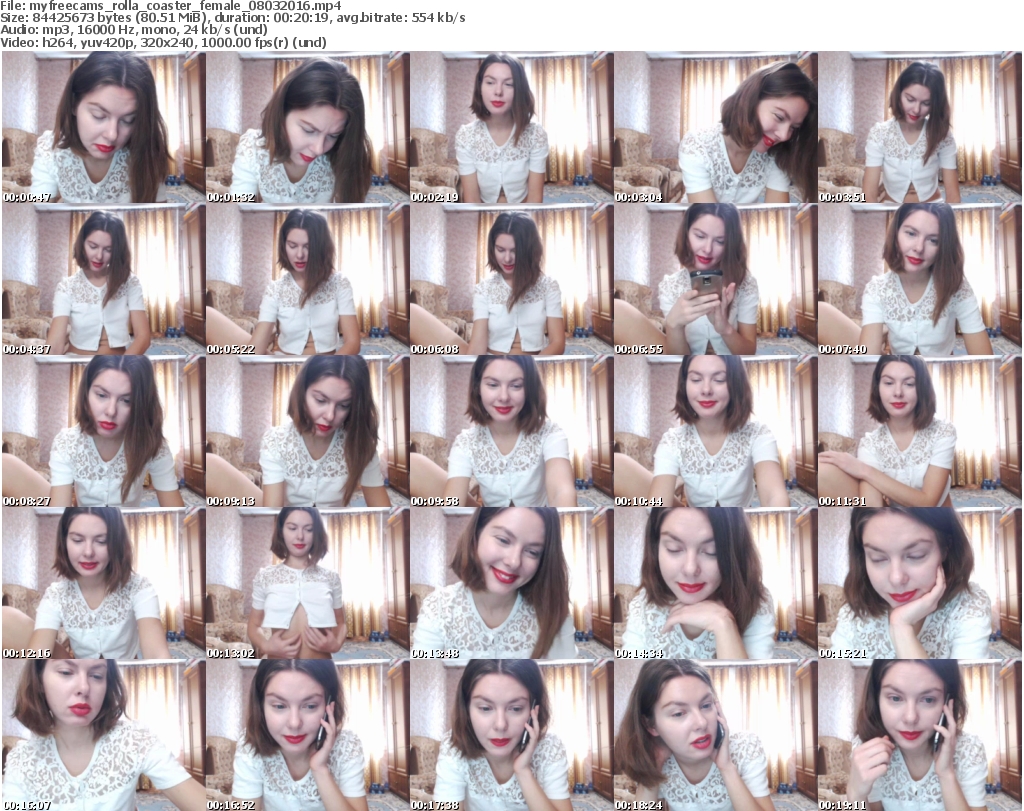
Task: Select the thumbnail at 00:15:21
Action: (x=920, y=584)
